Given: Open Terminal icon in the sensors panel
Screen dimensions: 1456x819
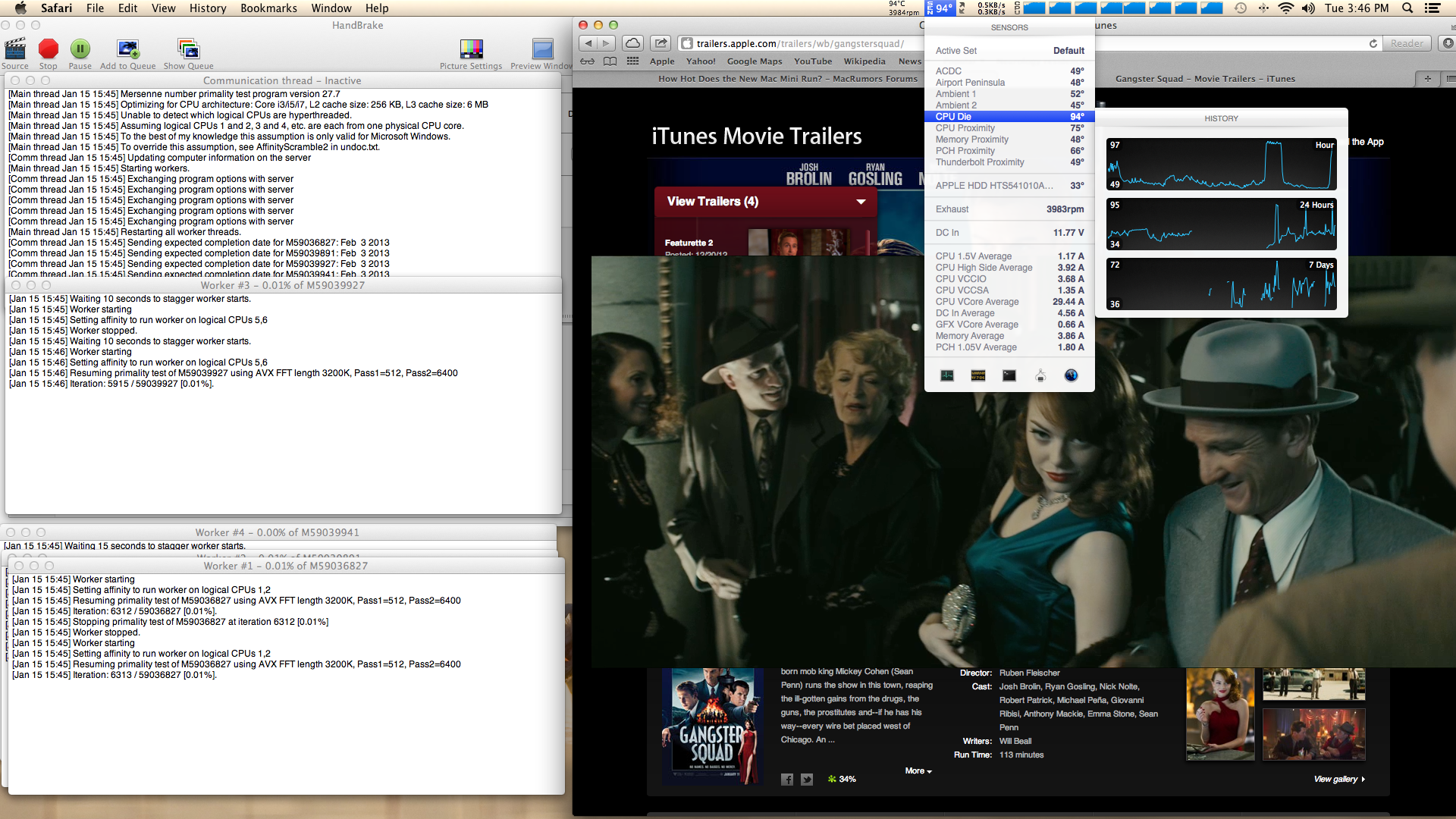Looking at the screenshot, I should [1009, 375].
